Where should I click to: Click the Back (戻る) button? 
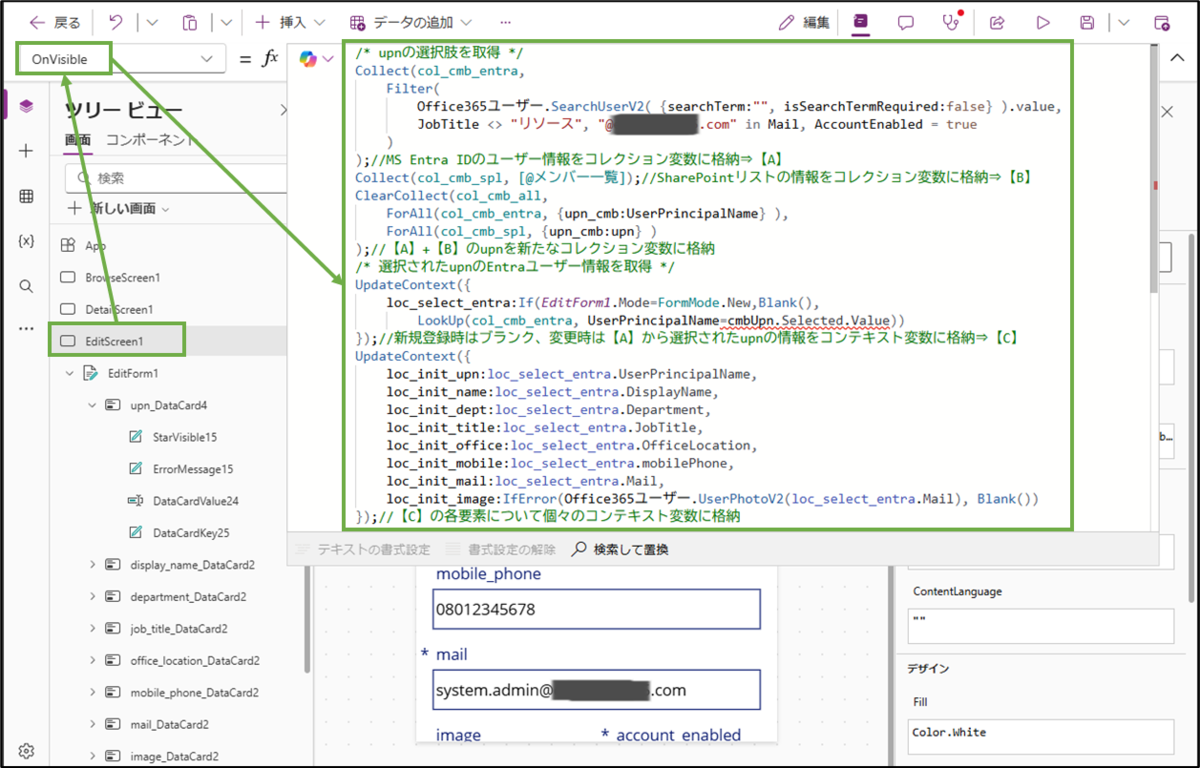[55, 22]
